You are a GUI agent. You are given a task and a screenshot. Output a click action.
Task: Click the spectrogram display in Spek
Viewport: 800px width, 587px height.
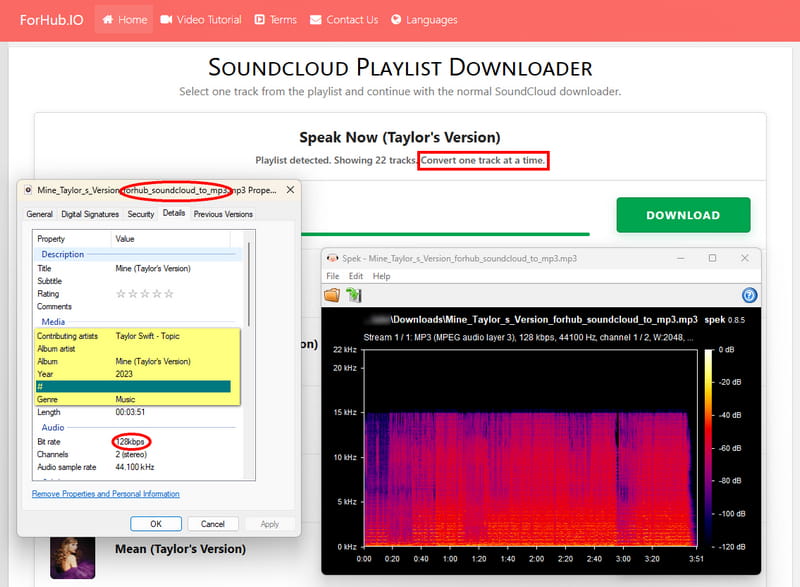pos(531,448)
